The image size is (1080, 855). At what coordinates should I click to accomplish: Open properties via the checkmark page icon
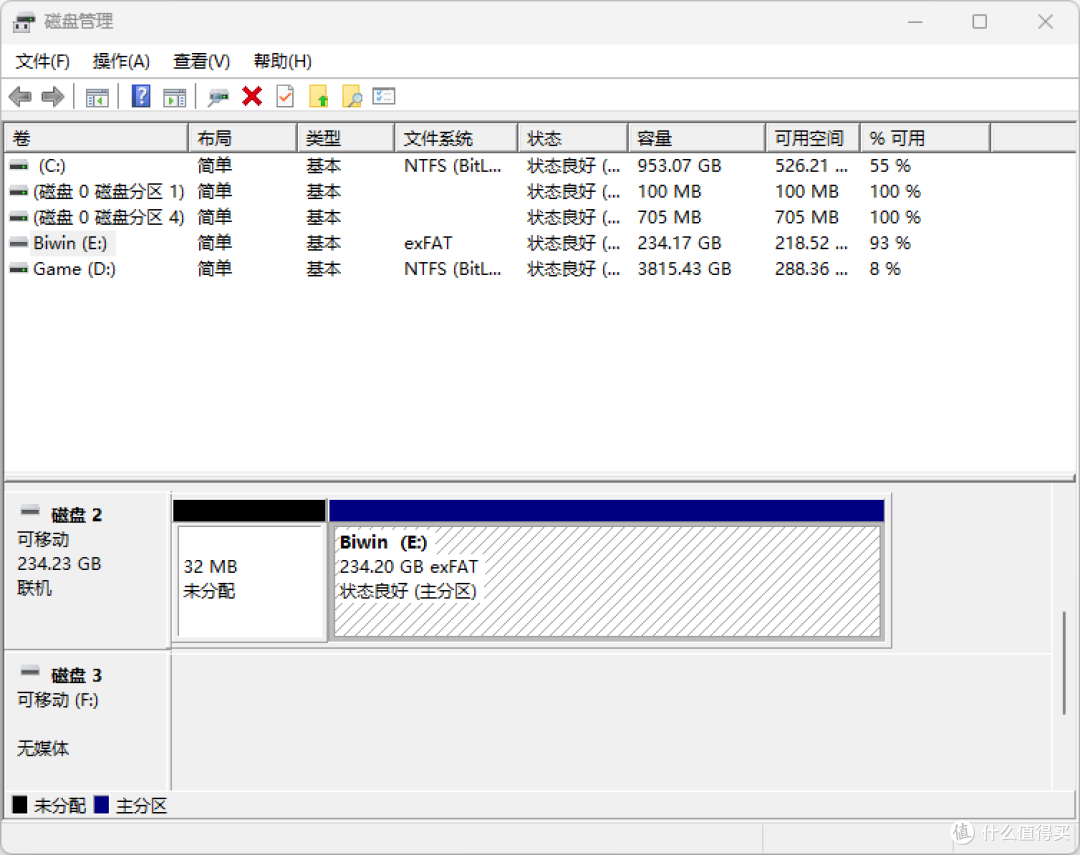[285, 96]
